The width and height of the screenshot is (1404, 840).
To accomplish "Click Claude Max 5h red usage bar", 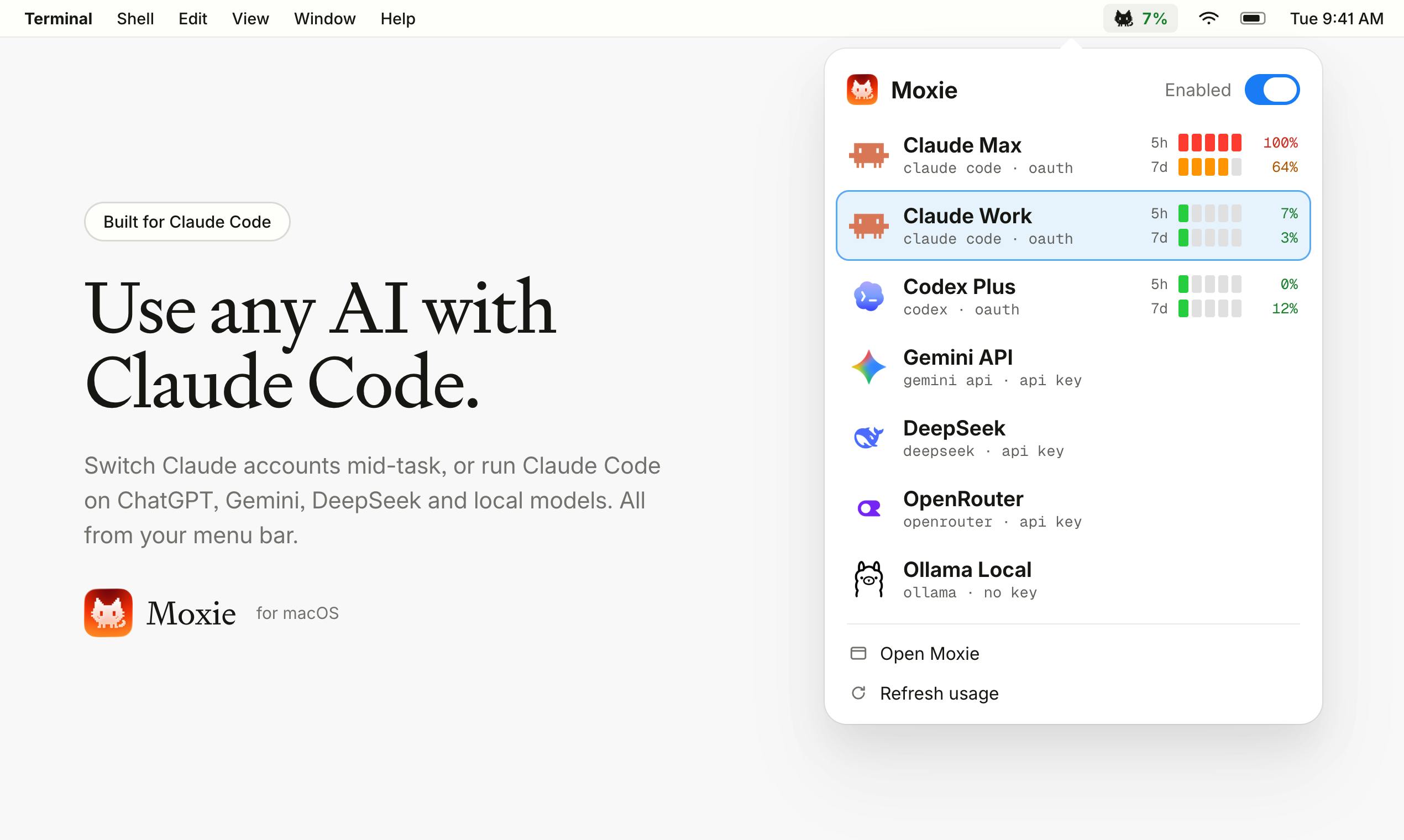I will click(x=1210, y=143).
